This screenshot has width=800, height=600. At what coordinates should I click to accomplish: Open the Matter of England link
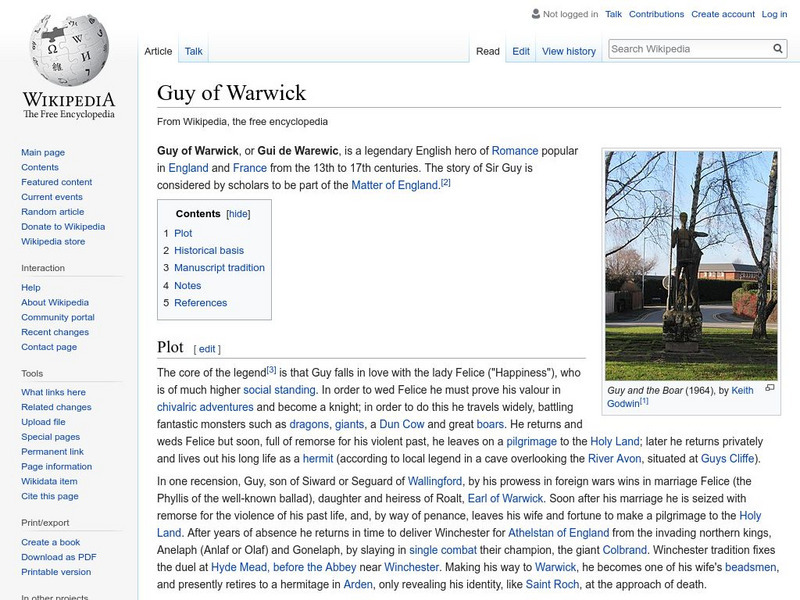[x=395, y=185]
